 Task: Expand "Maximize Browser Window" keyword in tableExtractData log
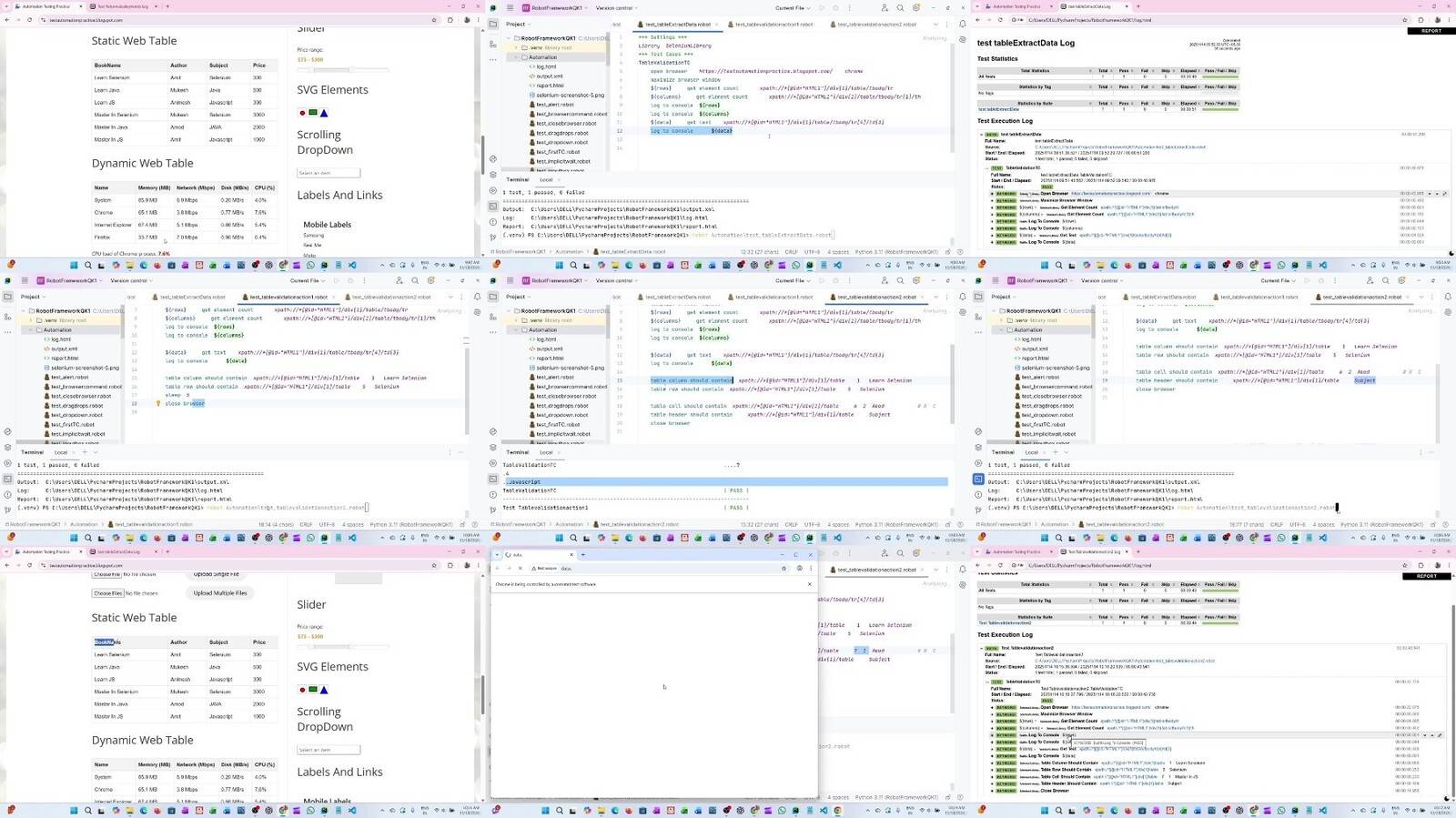[x=993, y=200]
